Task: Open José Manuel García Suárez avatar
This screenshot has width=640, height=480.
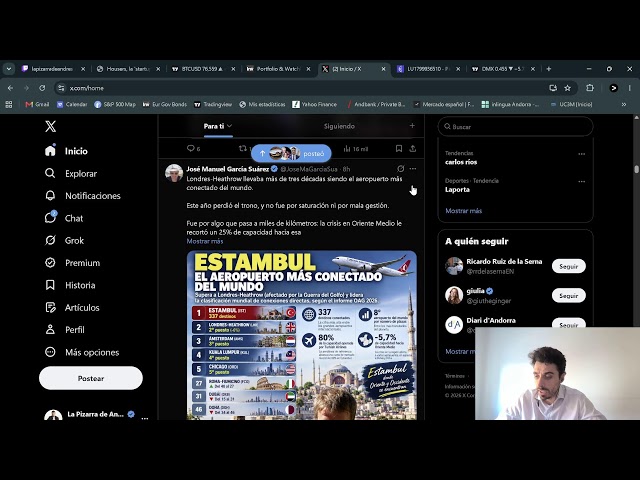Action: 174,173
